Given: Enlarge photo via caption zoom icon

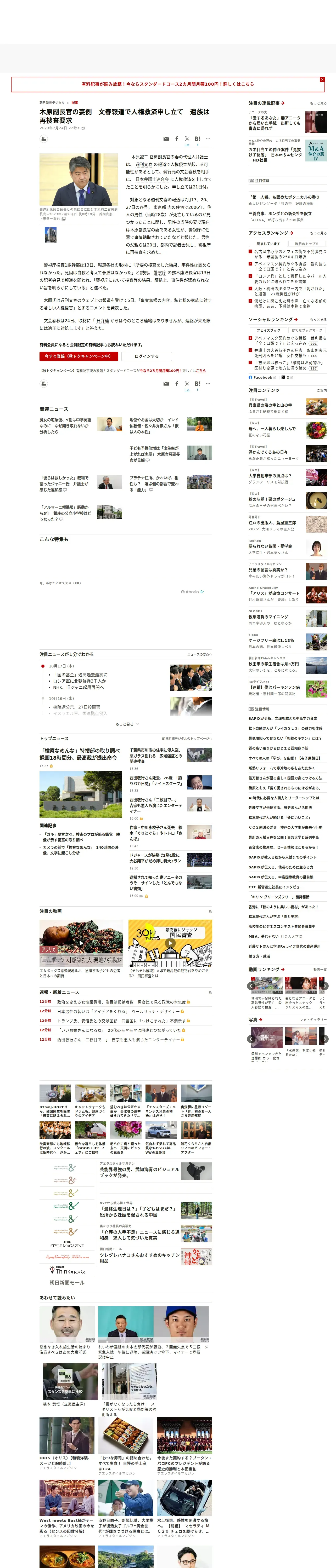Looking at the screenshot, I should point(63,219).
